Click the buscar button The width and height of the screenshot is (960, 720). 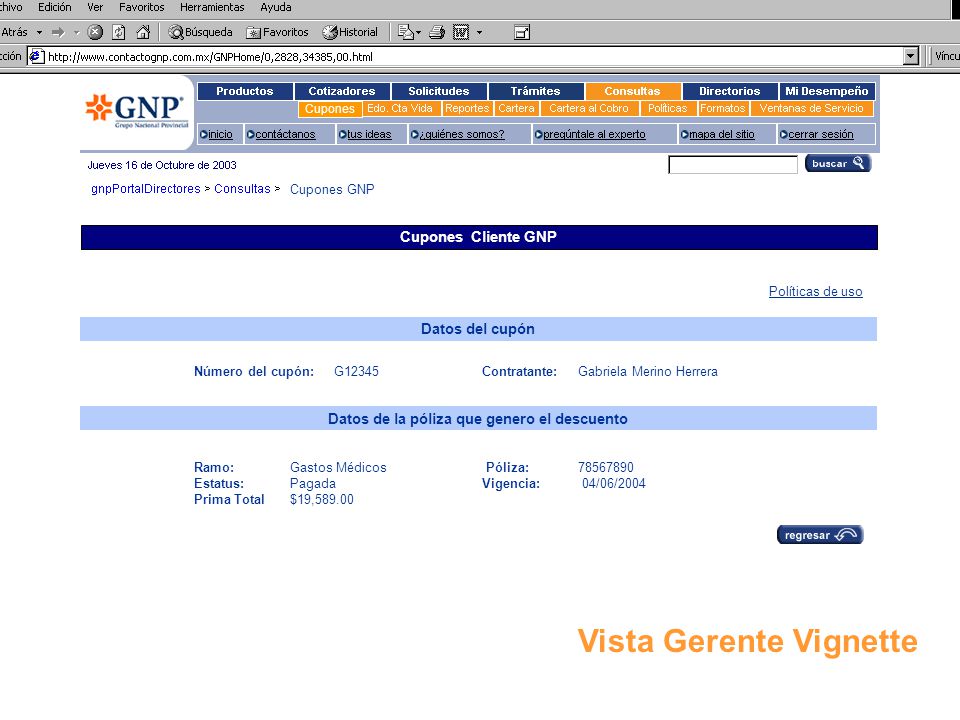(x=838, y=163)
